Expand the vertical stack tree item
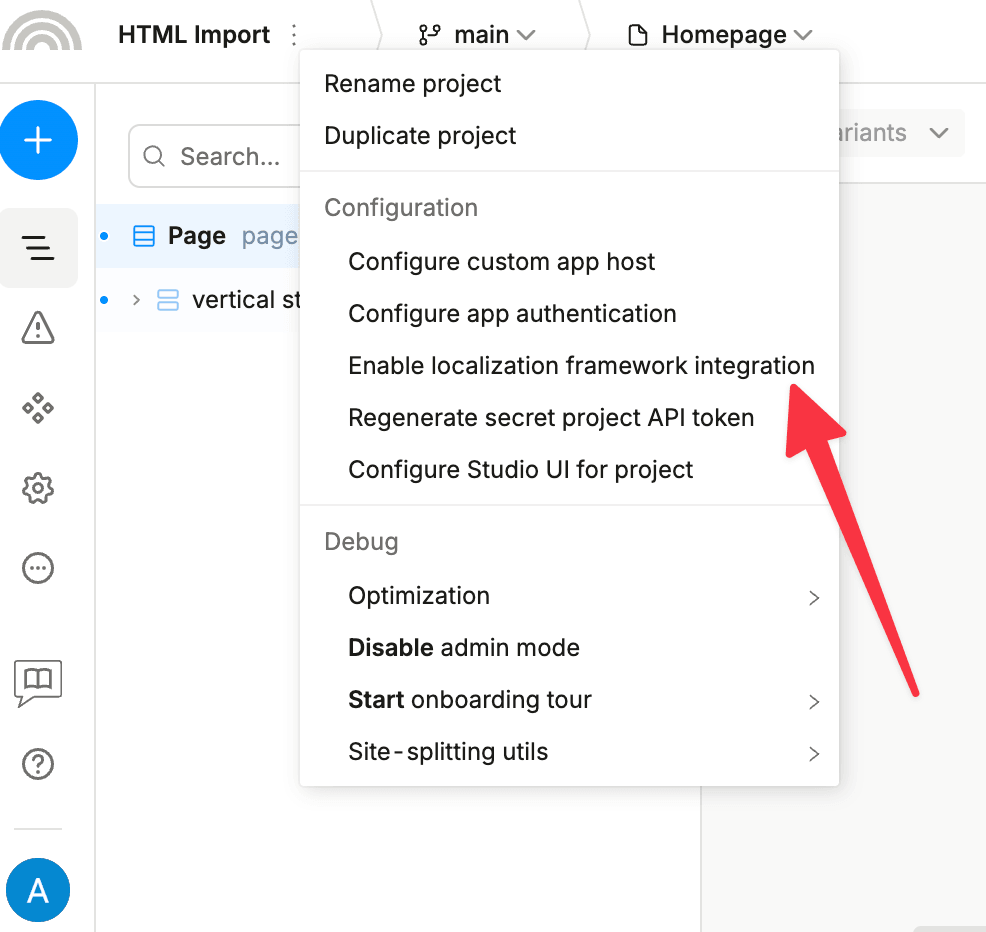The width and height of the screenshot is (986, 932). [136, 300]
